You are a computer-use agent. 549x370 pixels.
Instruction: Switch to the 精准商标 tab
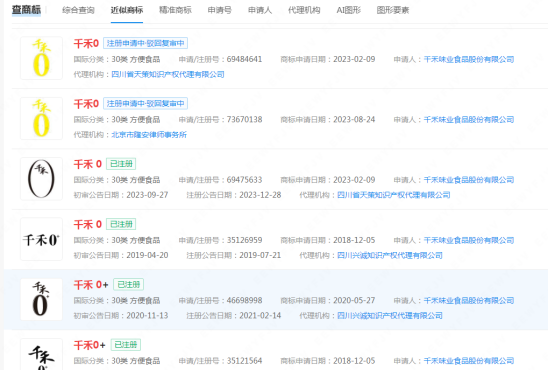coord(175,10)
